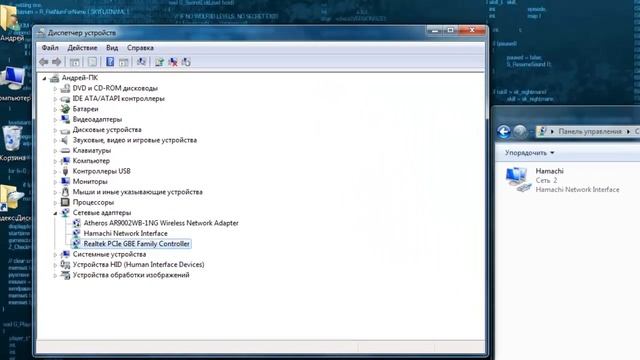Open the Файл menu
Screen dimensions: 640x360
click(50, 48)
